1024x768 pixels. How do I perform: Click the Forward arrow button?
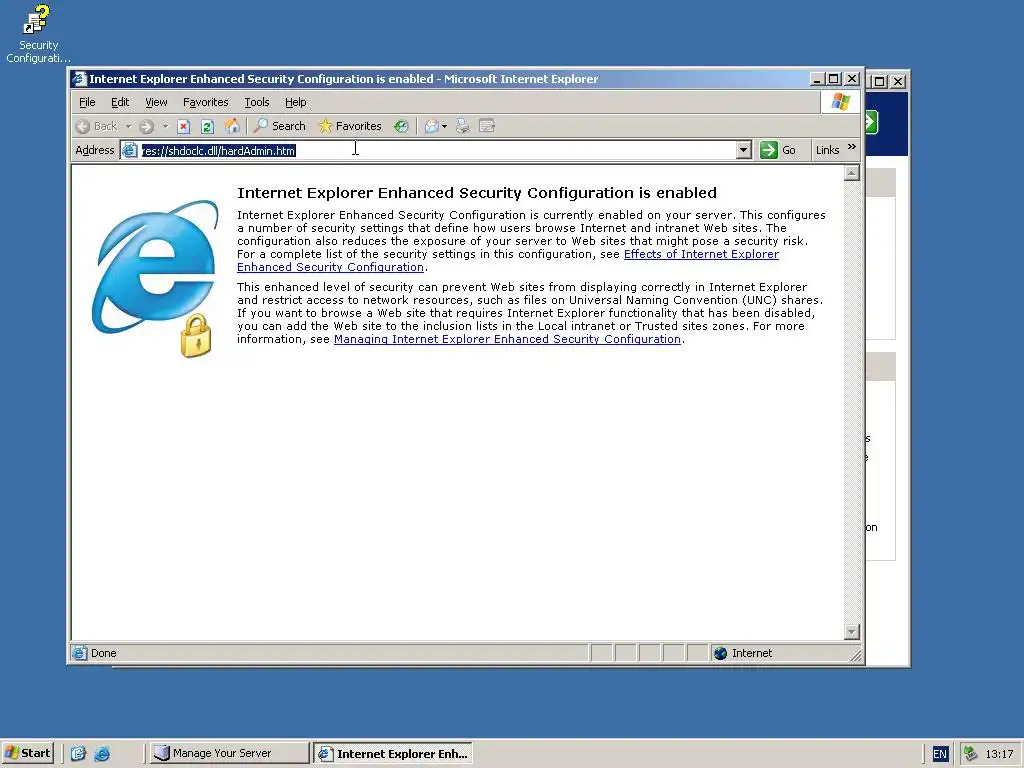(146, 126)
